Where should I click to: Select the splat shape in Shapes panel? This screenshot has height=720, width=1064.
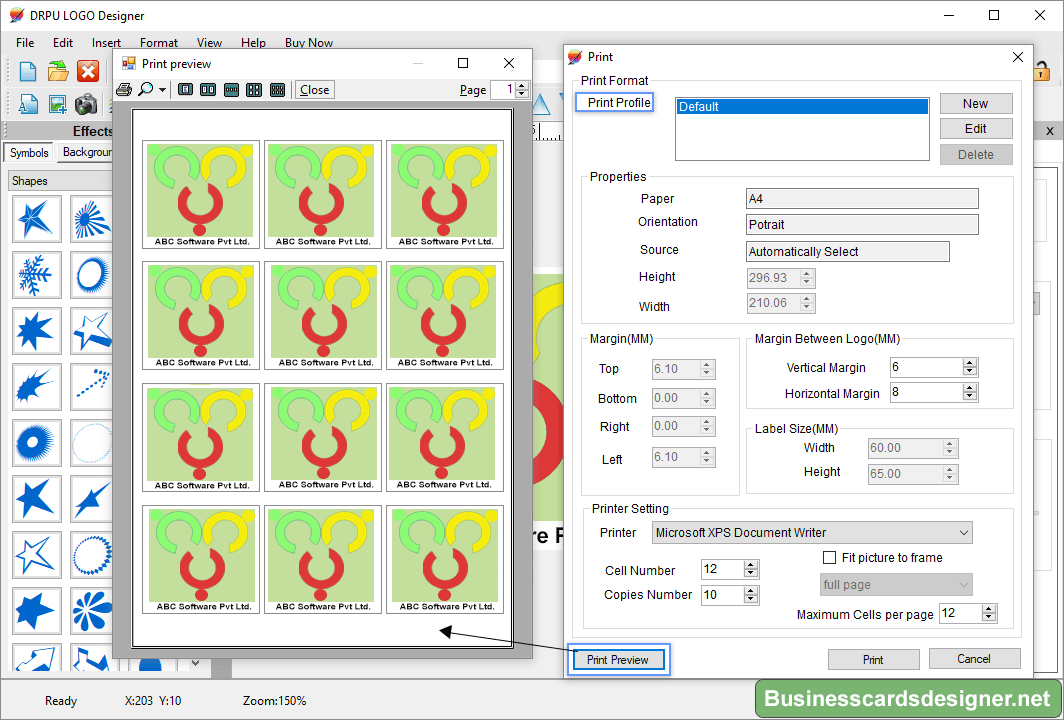pos(36,387)
